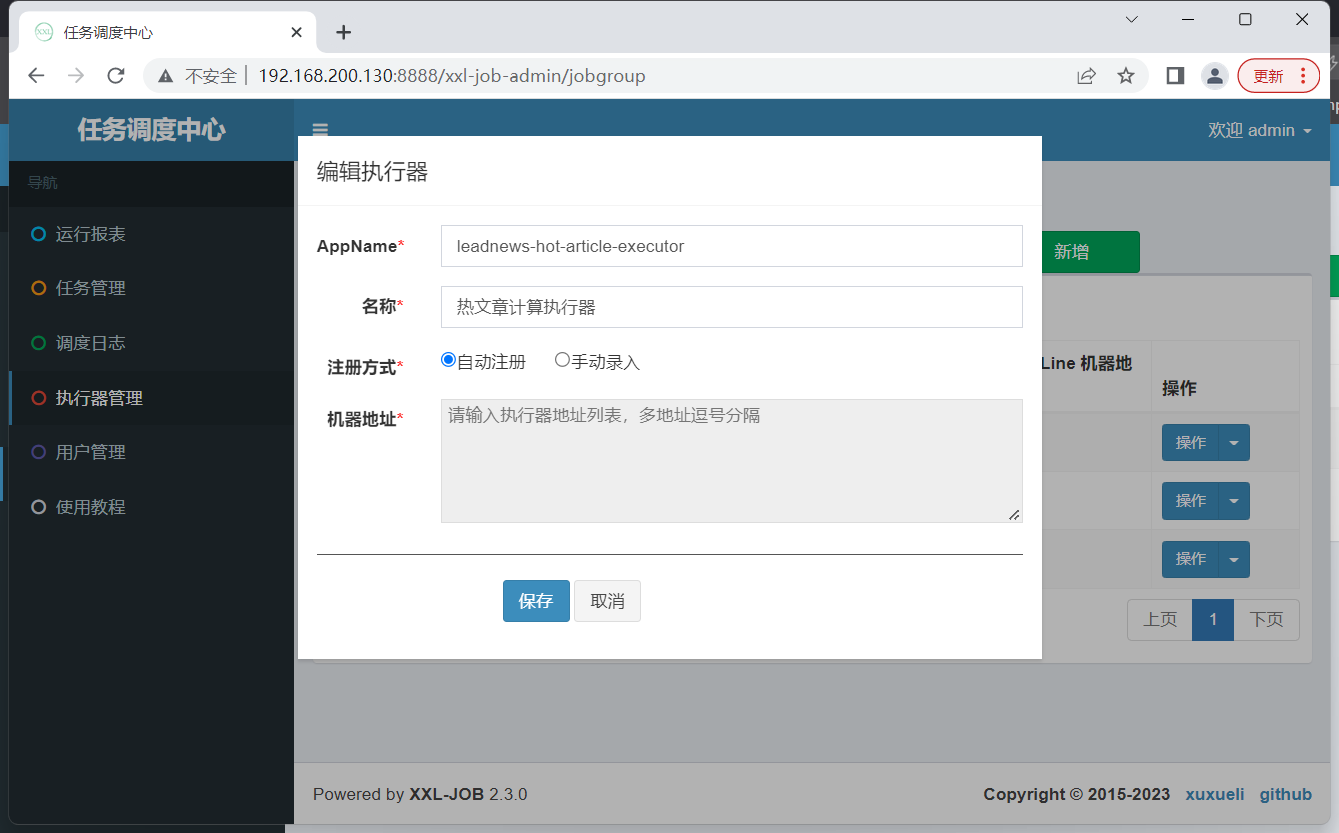Screen dimensions: 1339x833
Task: Open the github link in footer
Action: pos(1285,794)
